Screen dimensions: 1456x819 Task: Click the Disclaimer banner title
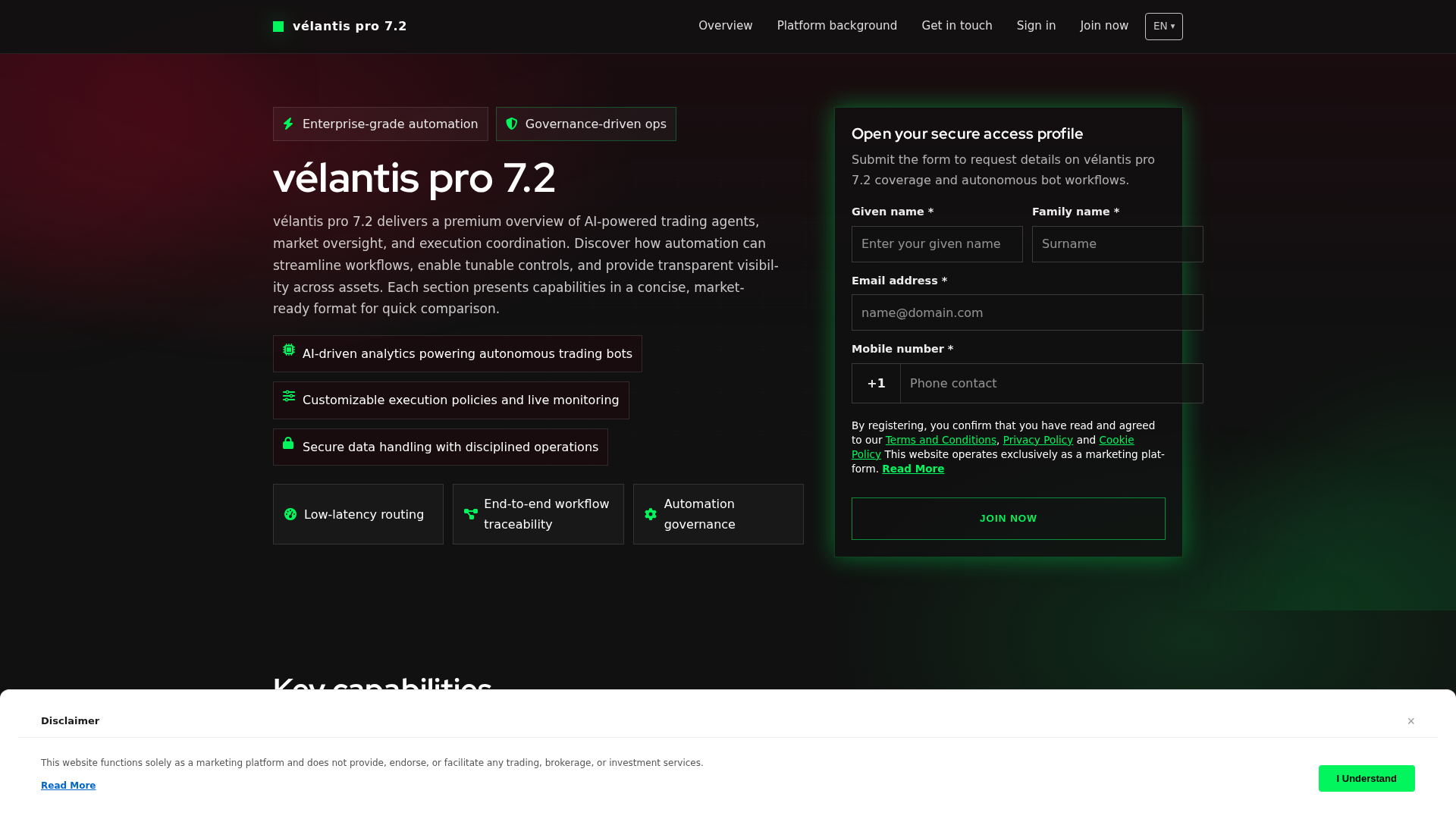(x=71, y=721)
